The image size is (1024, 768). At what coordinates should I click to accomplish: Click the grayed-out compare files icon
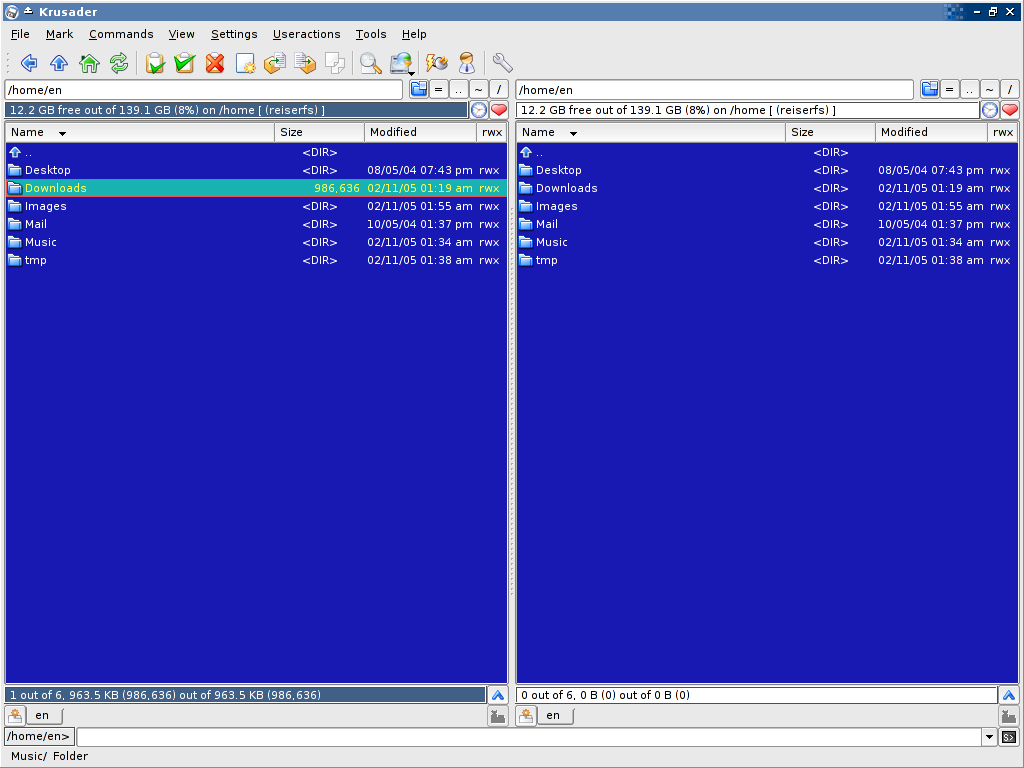tap(335, 63)
